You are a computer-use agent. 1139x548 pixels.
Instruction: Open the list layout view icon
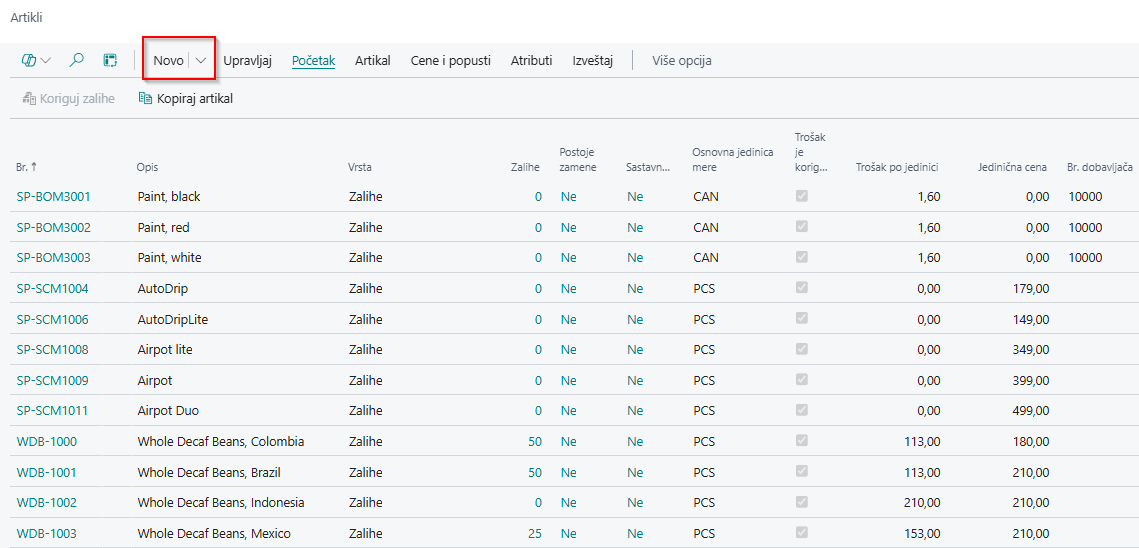click(x=110, y=60)
